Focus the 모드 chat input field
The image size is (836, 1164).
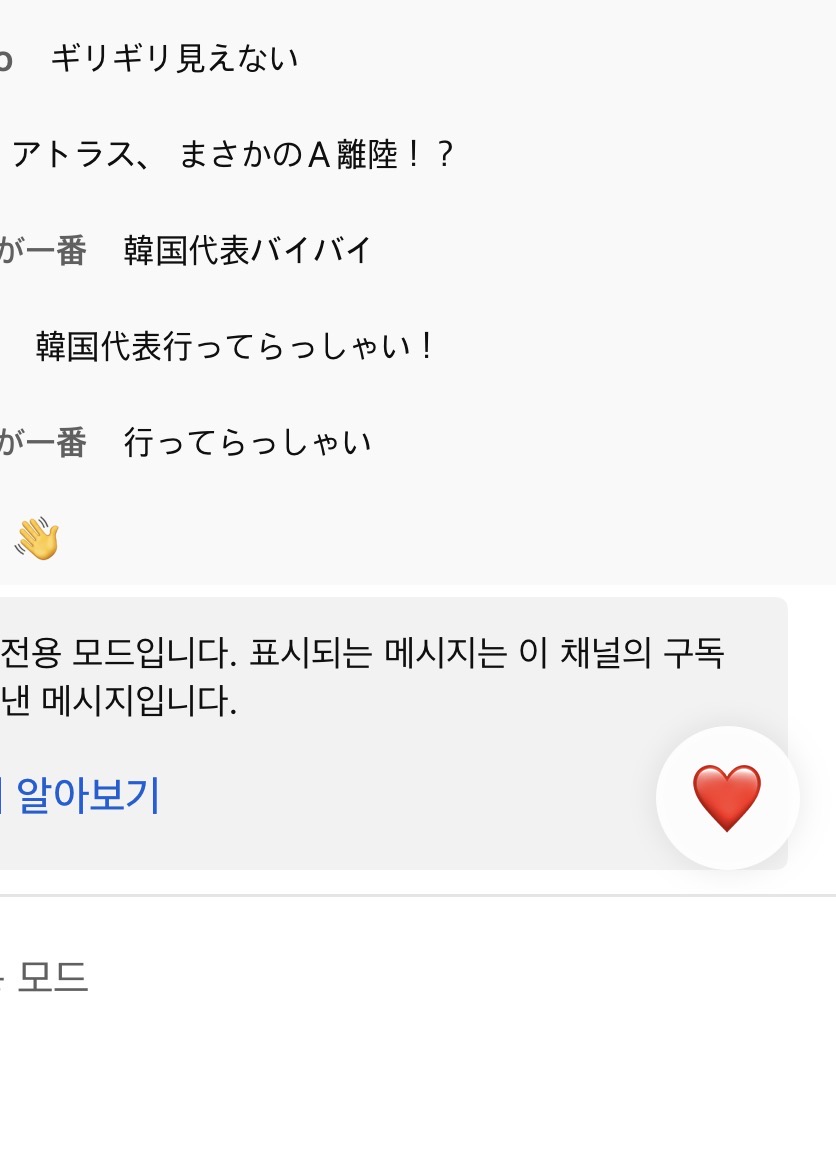(x=418, y=977)
